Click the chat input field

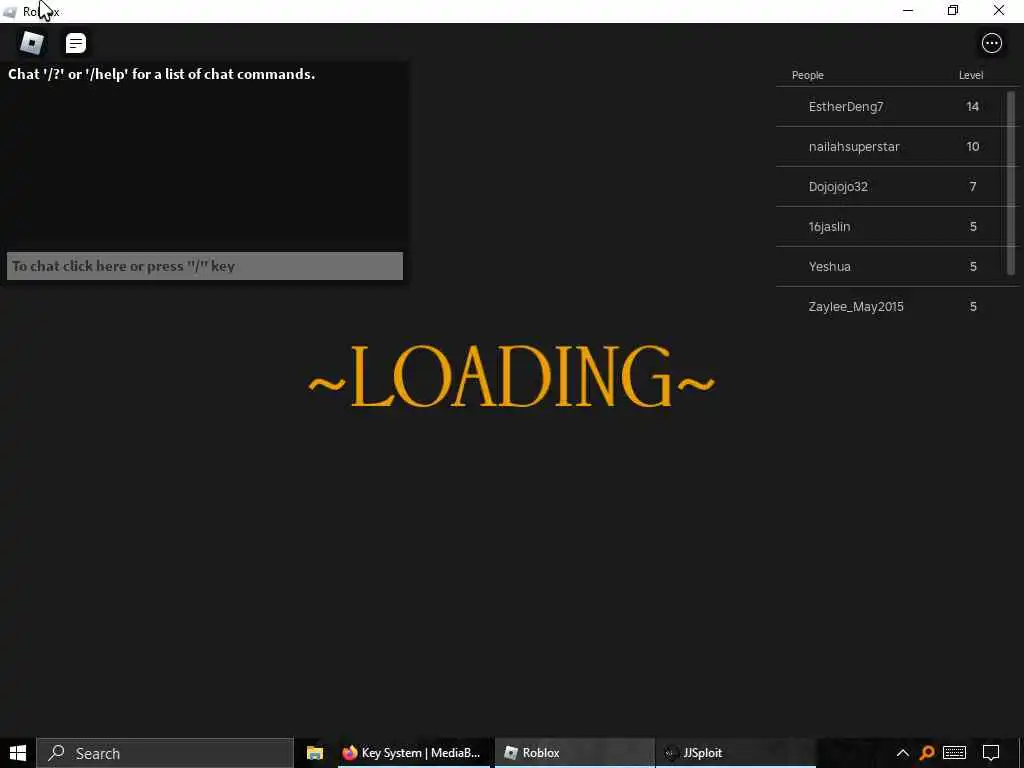[x=204, y=266]
